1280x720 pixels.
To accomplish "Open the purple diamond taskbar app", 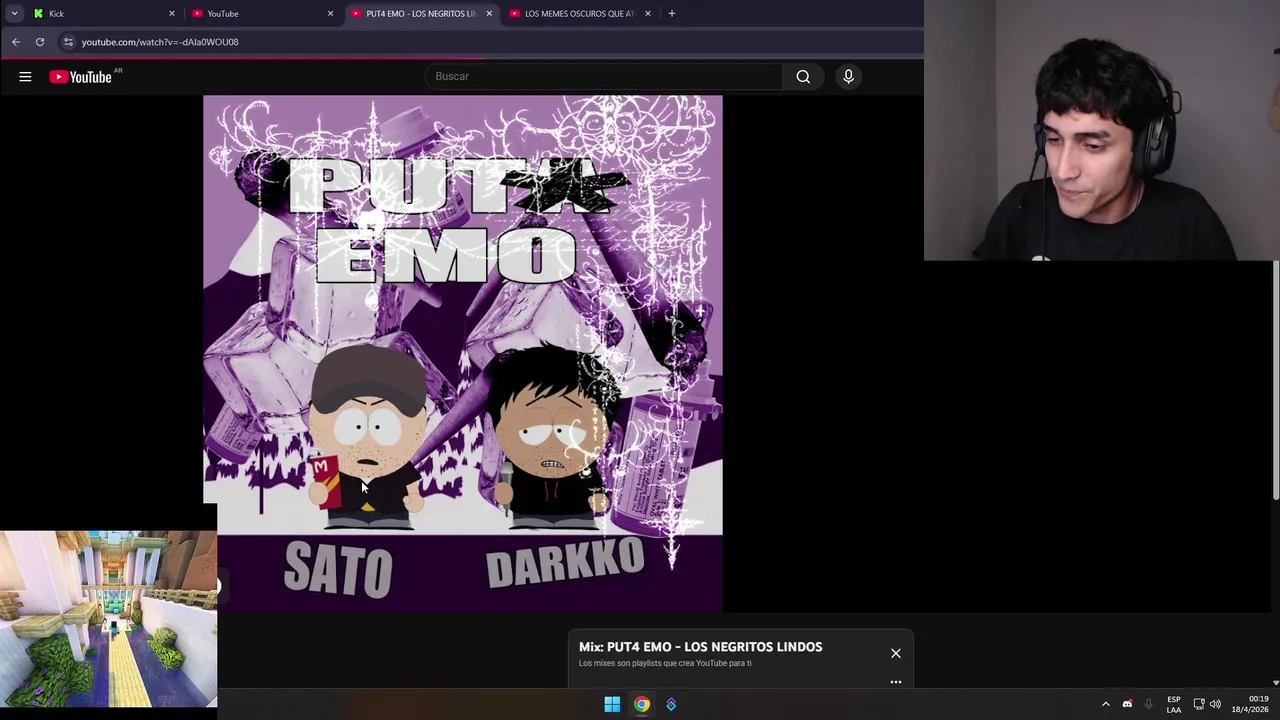I will (x=671, y=704).
